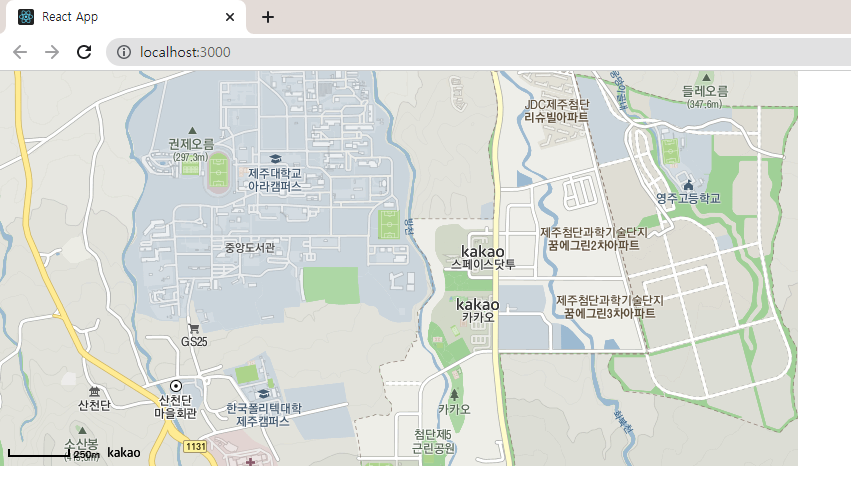Click the React favicon in the tab
The image size is (851, 495).
26,17
